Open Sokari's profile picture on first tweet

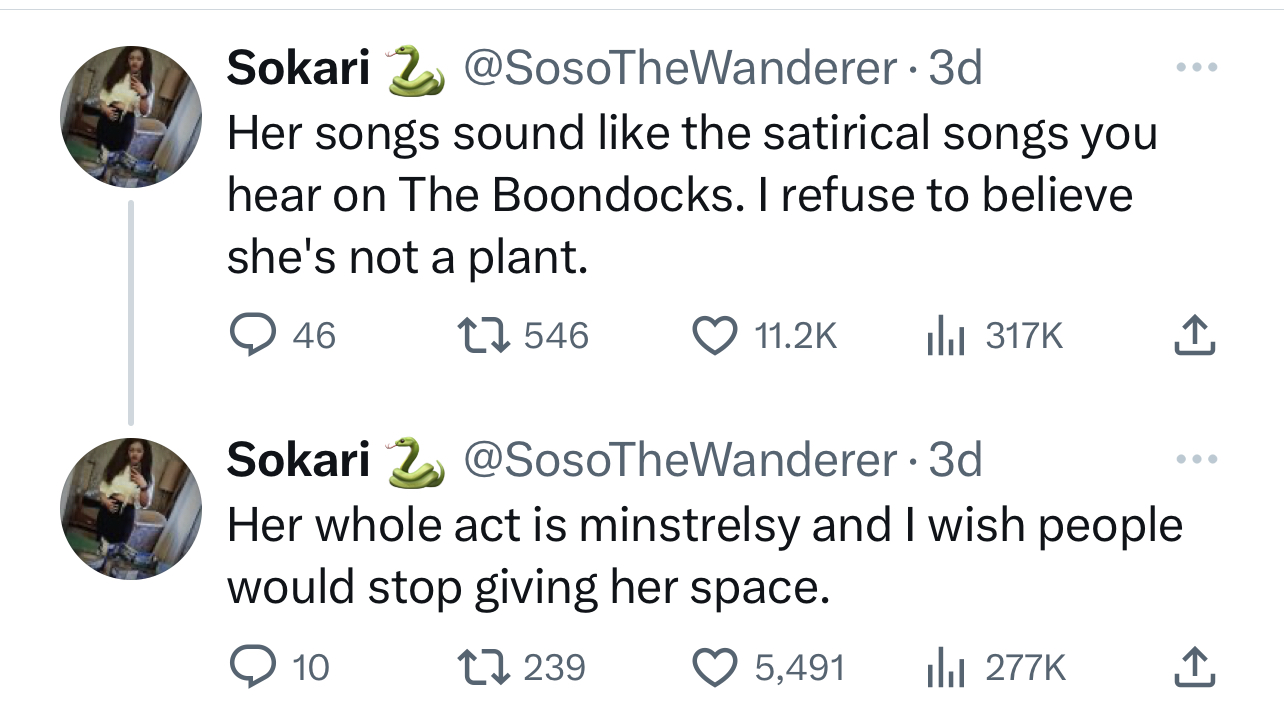pos(131,116)
